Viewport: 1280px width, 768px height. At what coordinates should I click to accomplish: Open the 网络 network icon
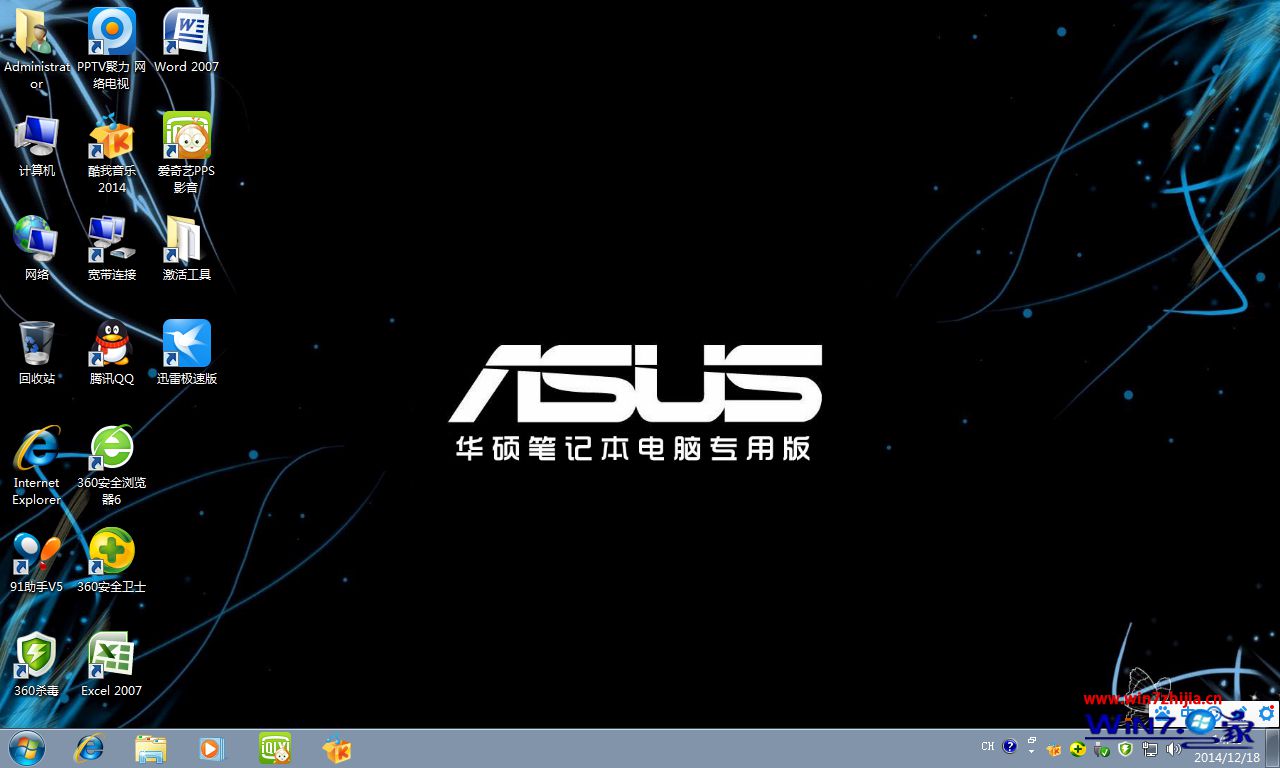36,237
